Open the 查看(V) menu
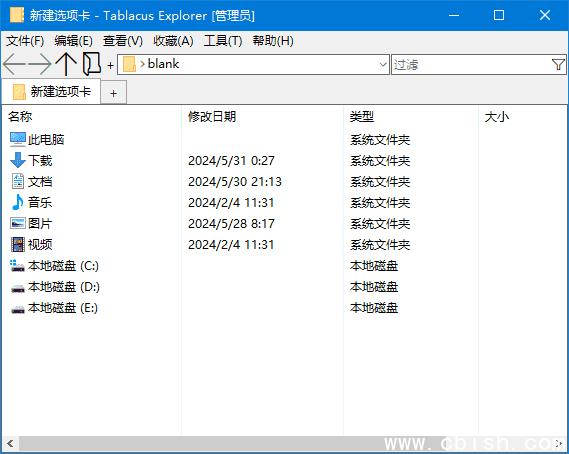Image resolution: width=569 pixels, height=454 pixels. [x=123, y=41]
